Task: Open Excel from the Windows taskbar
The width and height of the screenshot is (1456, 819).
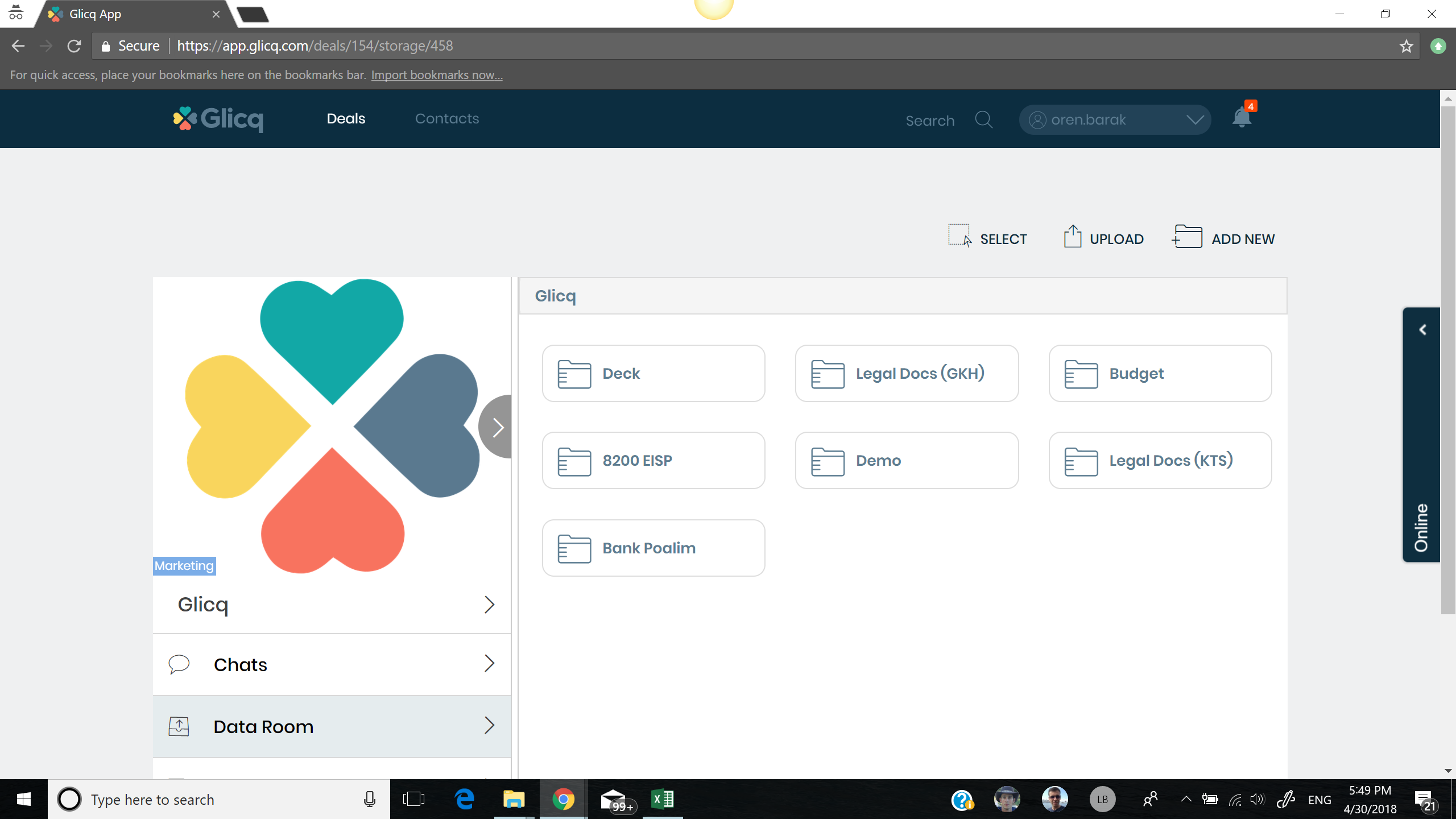Action: [x=663, y=799]
